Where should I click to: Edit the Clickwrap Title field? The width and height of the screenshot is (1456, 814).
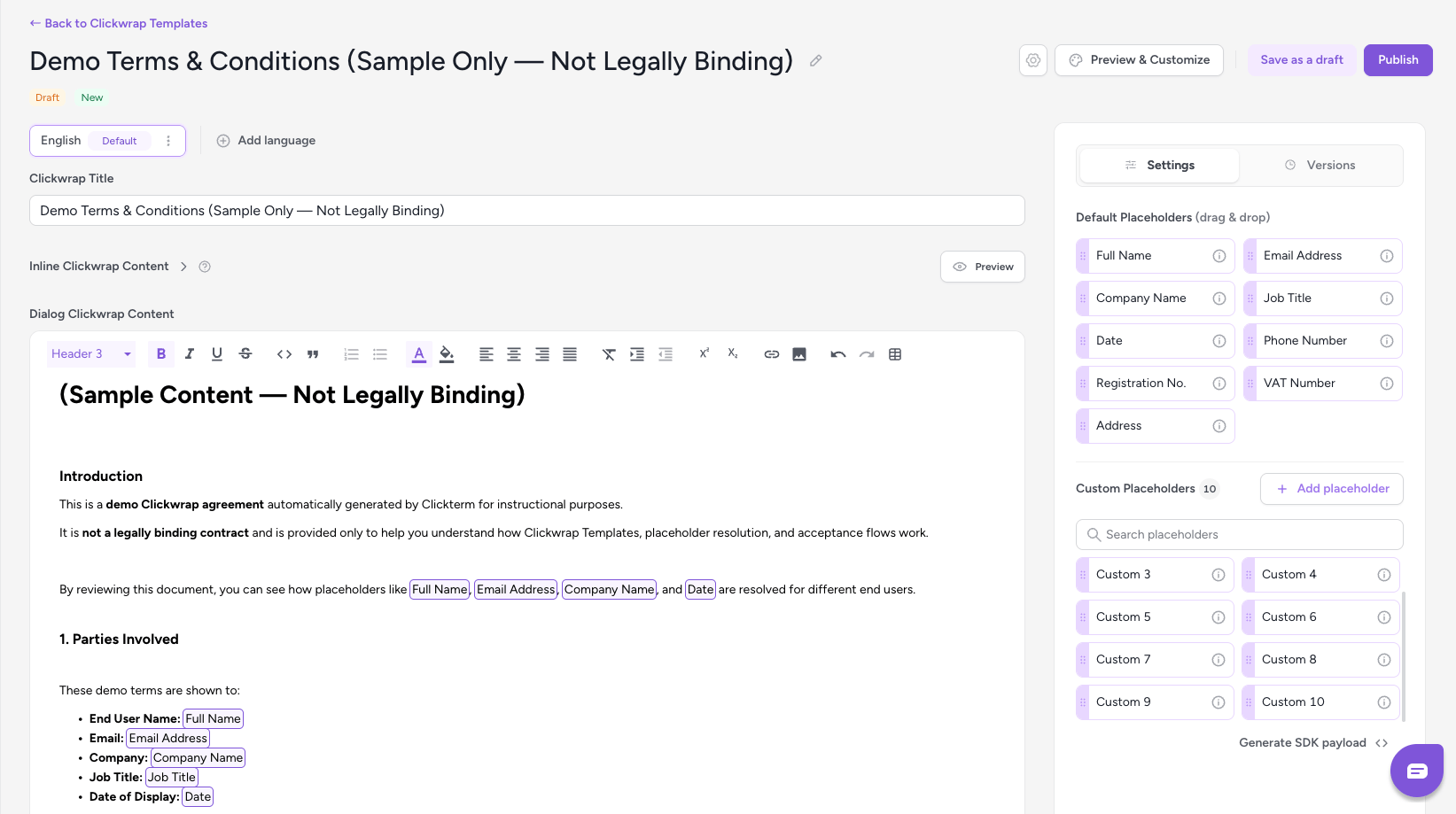tap(527, 211)
